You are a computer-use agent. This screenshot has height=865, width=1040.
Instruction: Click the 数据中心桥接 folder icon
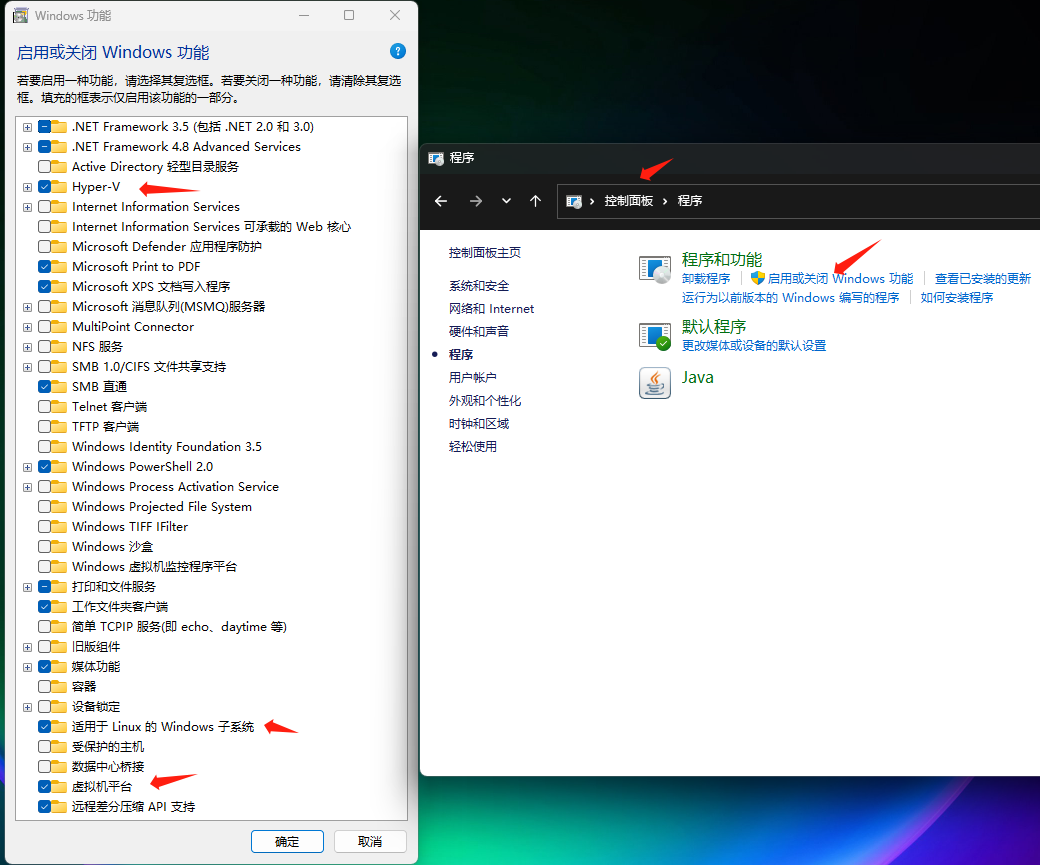[x=60, y=767]
